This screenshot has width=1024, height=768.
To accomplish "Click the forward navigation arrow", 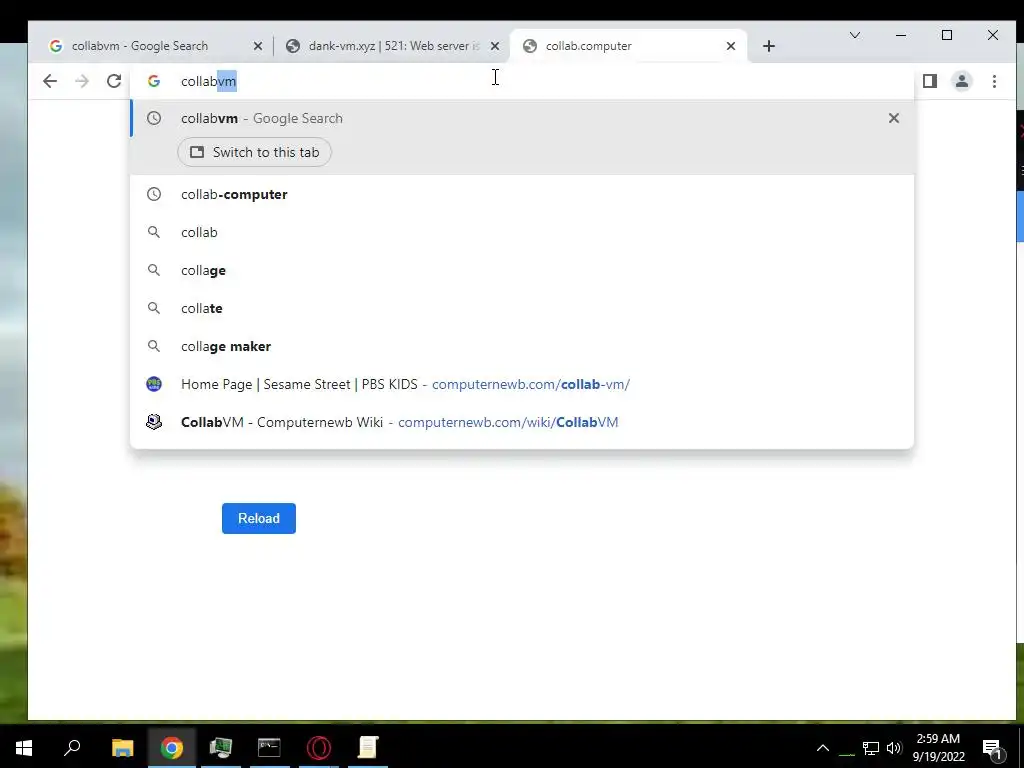I will (82, 81).
